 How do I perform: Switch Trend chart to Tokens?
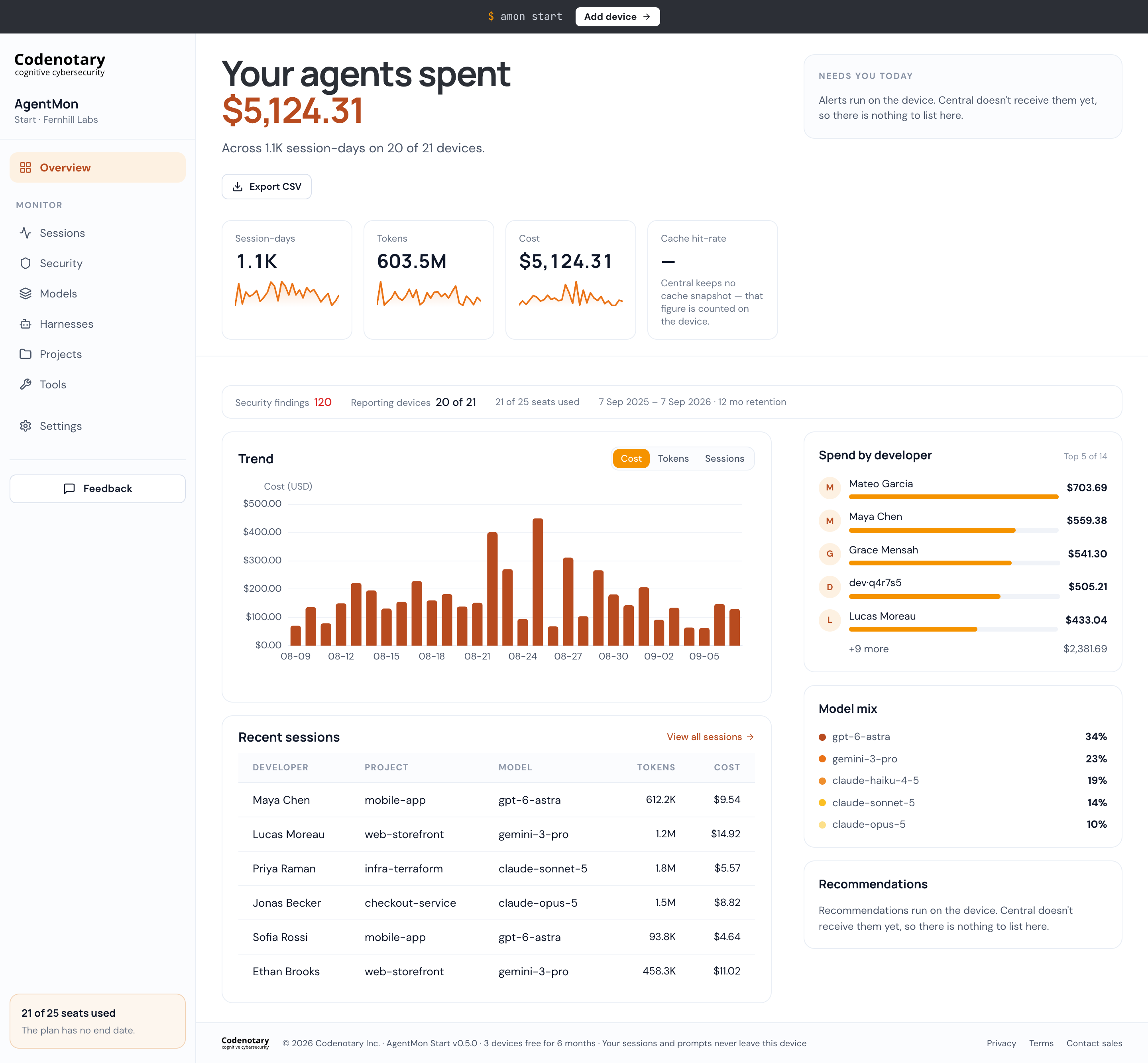click(x=673, y=459)
